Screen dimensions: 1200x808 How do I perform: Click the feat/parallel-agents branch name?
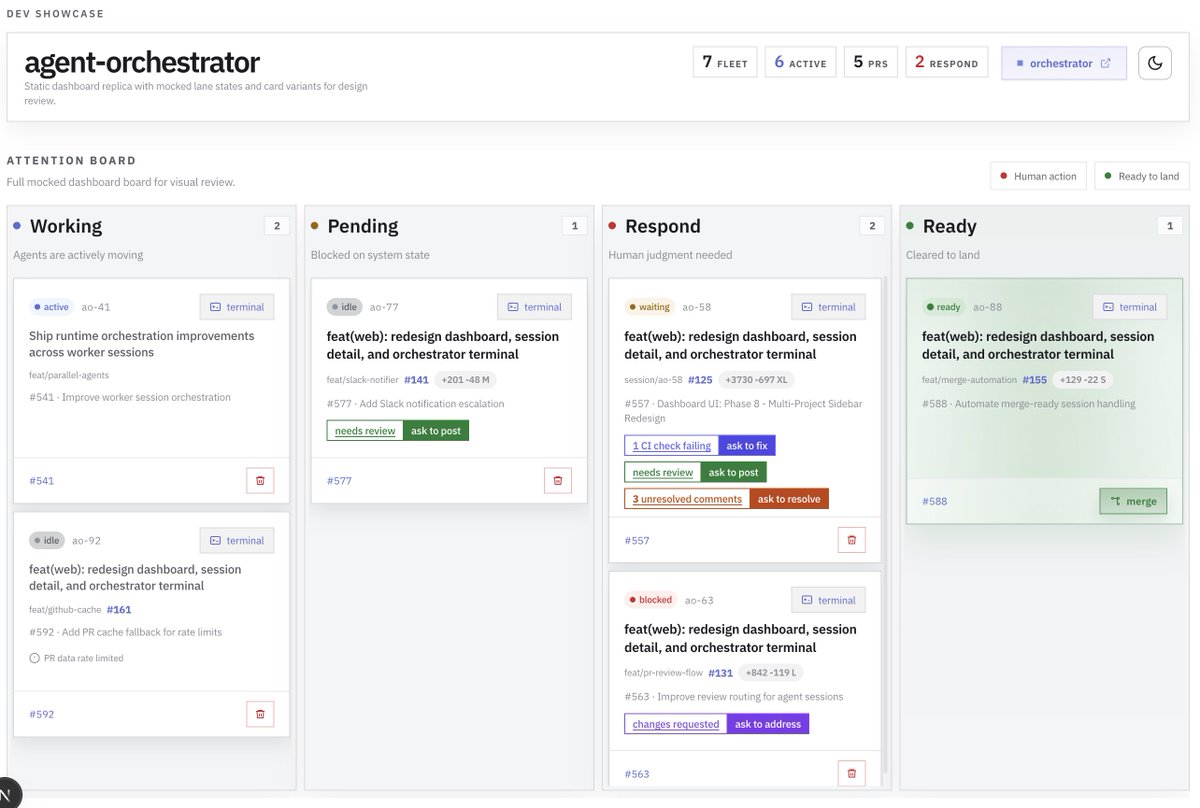pyautogui.click(x=69, y=375)
